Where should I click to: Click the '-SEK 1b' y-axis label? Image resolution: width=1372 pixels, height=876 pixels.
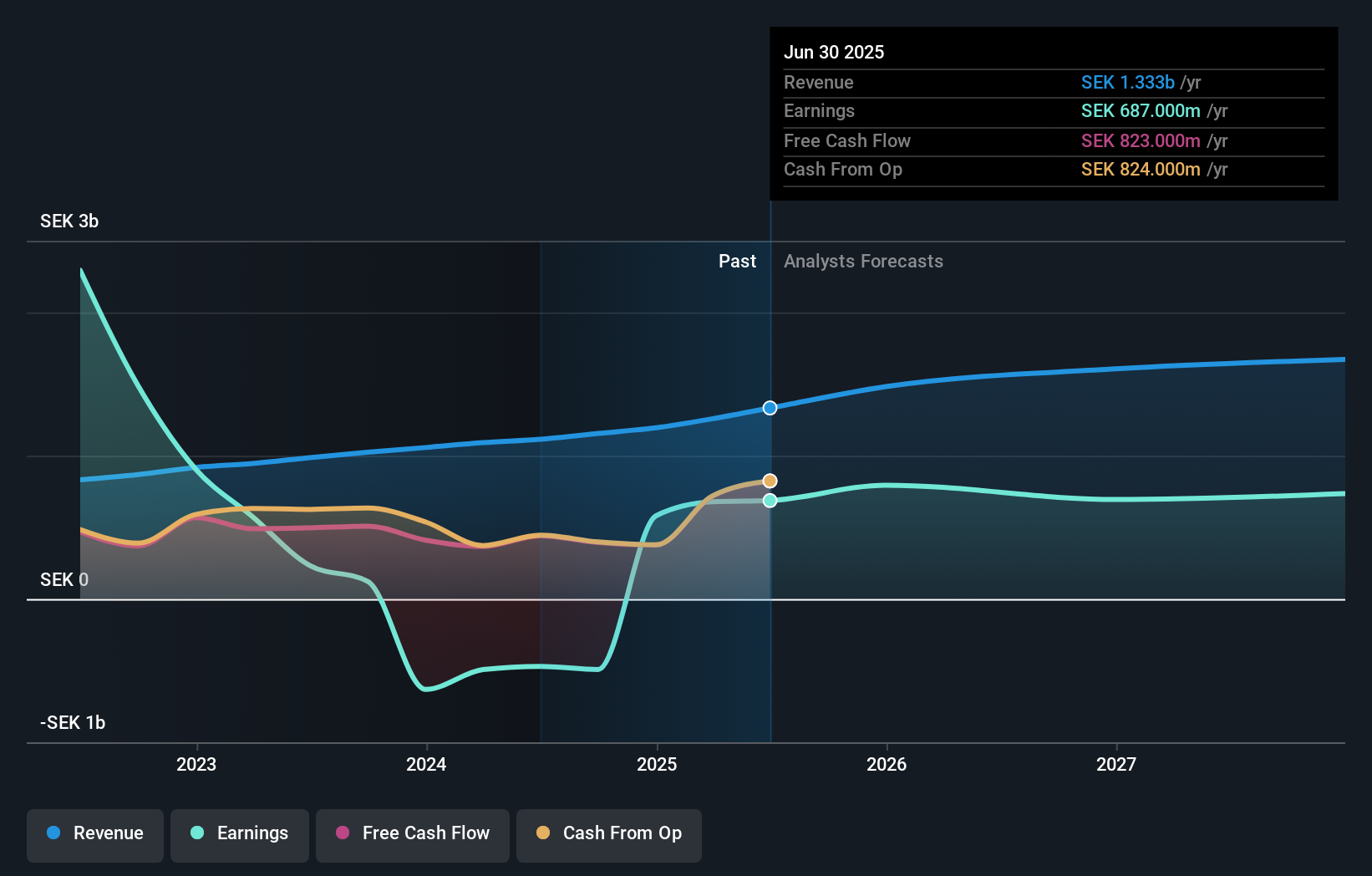coord(73,722)
